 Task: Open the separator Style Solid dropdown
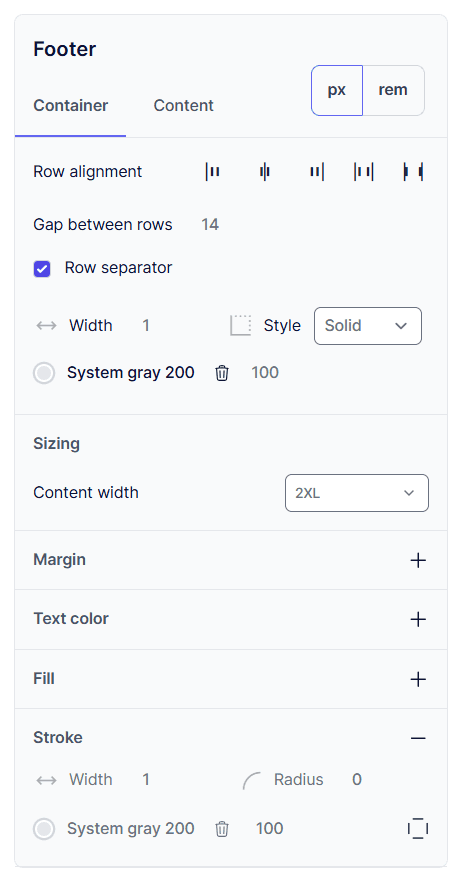point(368,326)
